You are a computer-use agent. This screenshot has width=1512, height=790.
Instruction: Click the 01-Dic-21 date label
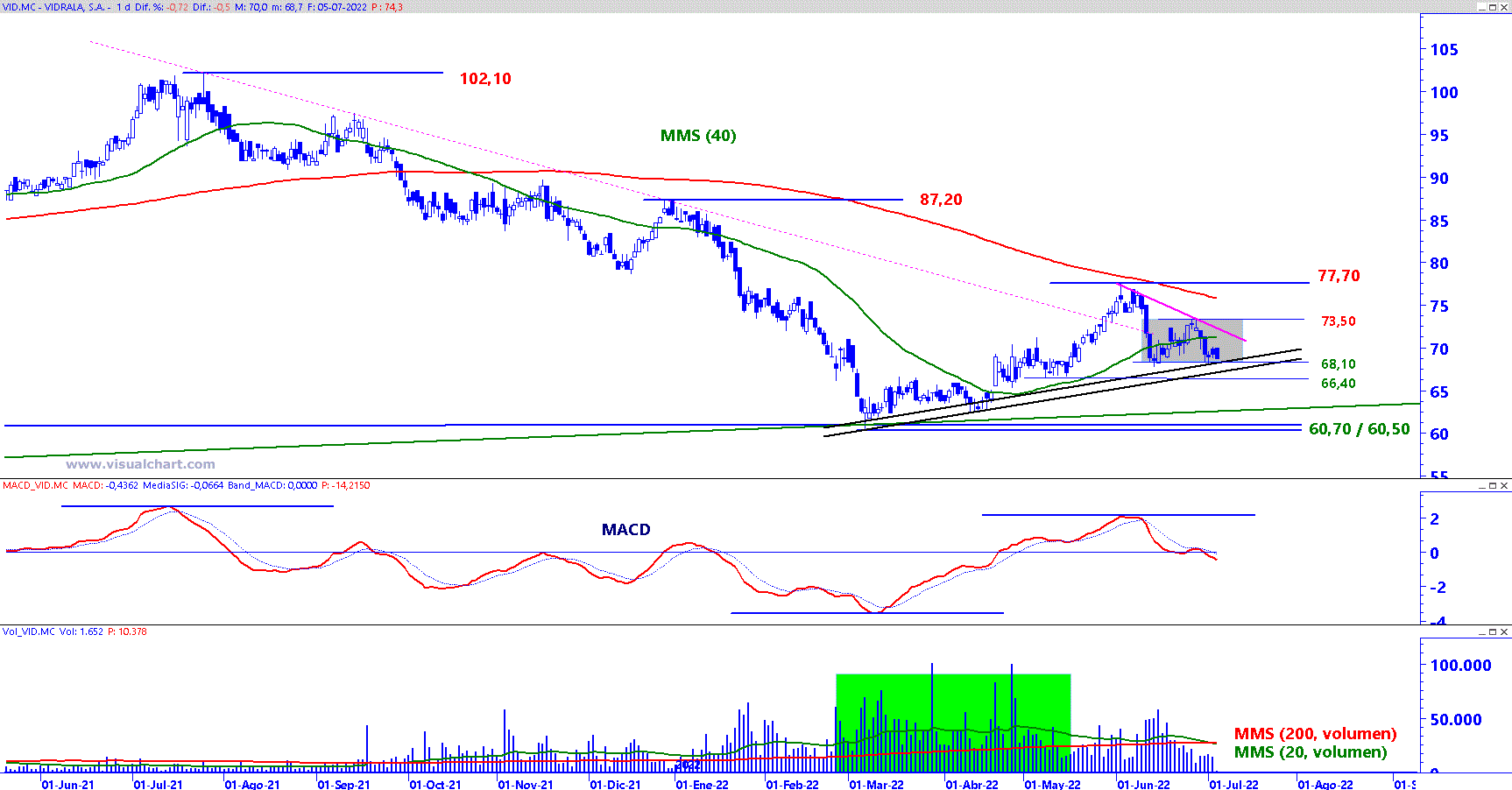pyautogui.click(x=615, y=785)
